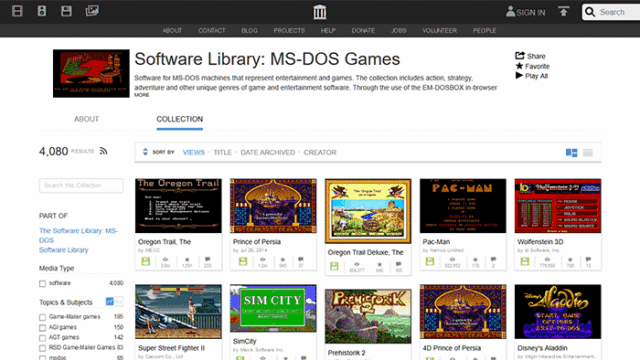Sort collection by TITLE
The image size is (640, 360).
[x=222, y=153]
